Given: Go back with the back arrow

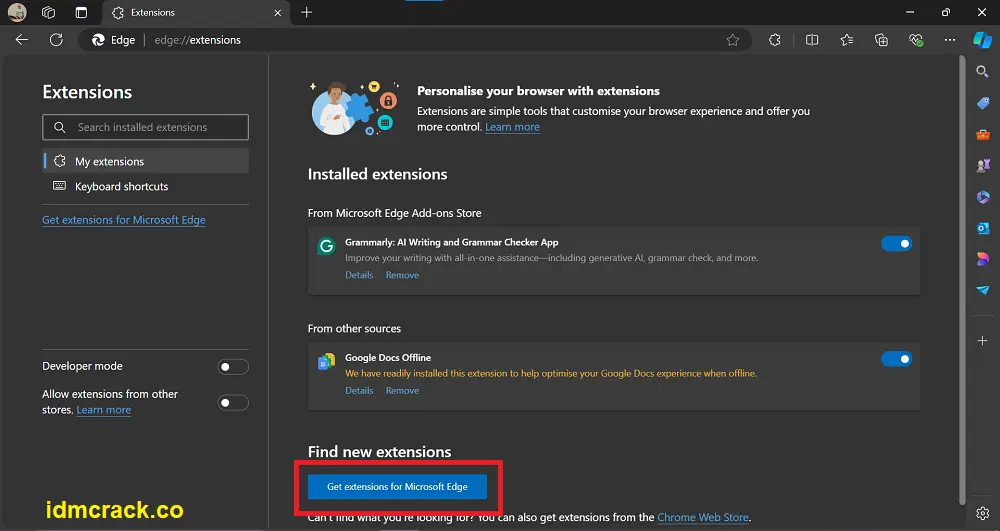Looking at the screenshot, I should coord(22,40).
